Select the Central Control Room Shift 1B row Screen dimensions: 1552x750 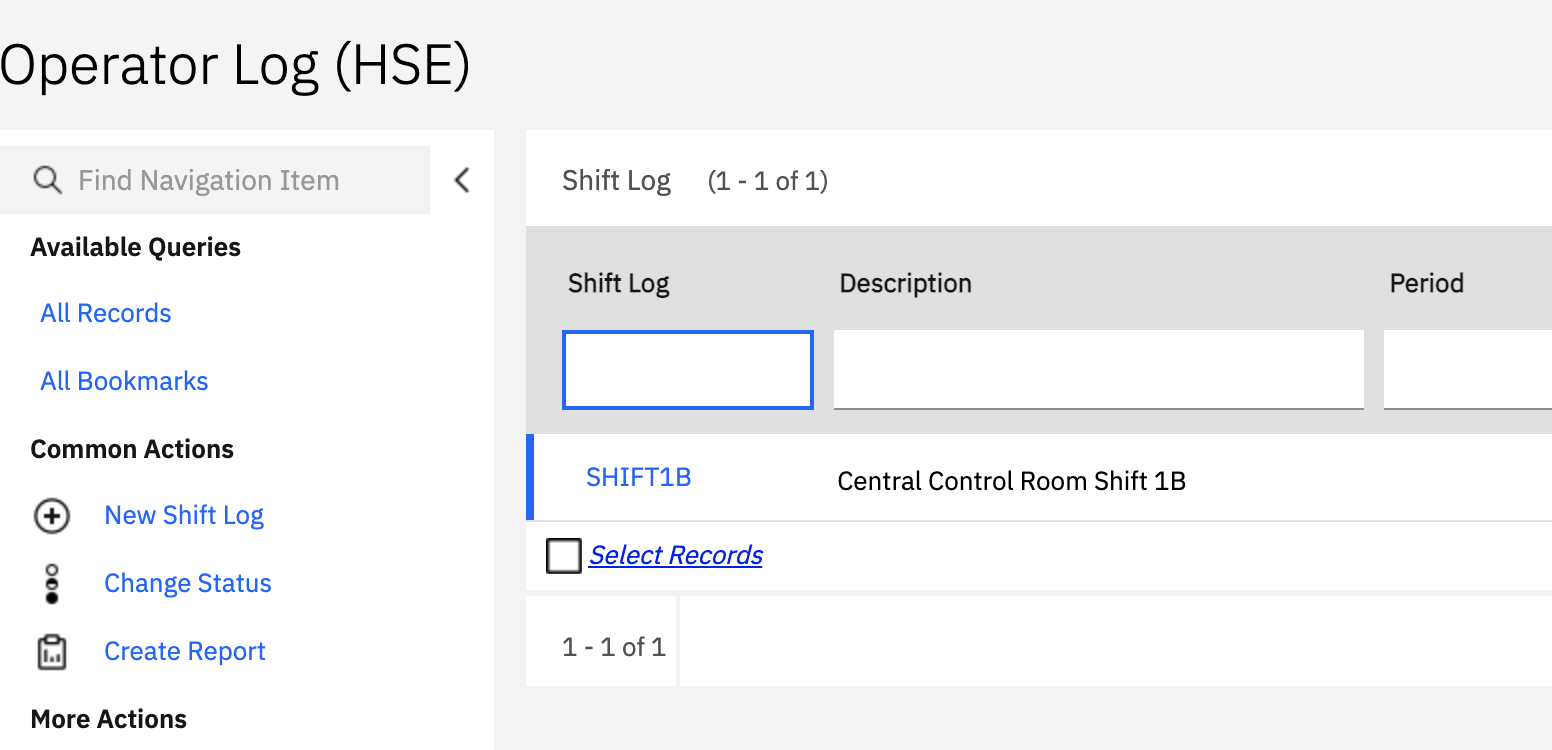coord(1039,478)
